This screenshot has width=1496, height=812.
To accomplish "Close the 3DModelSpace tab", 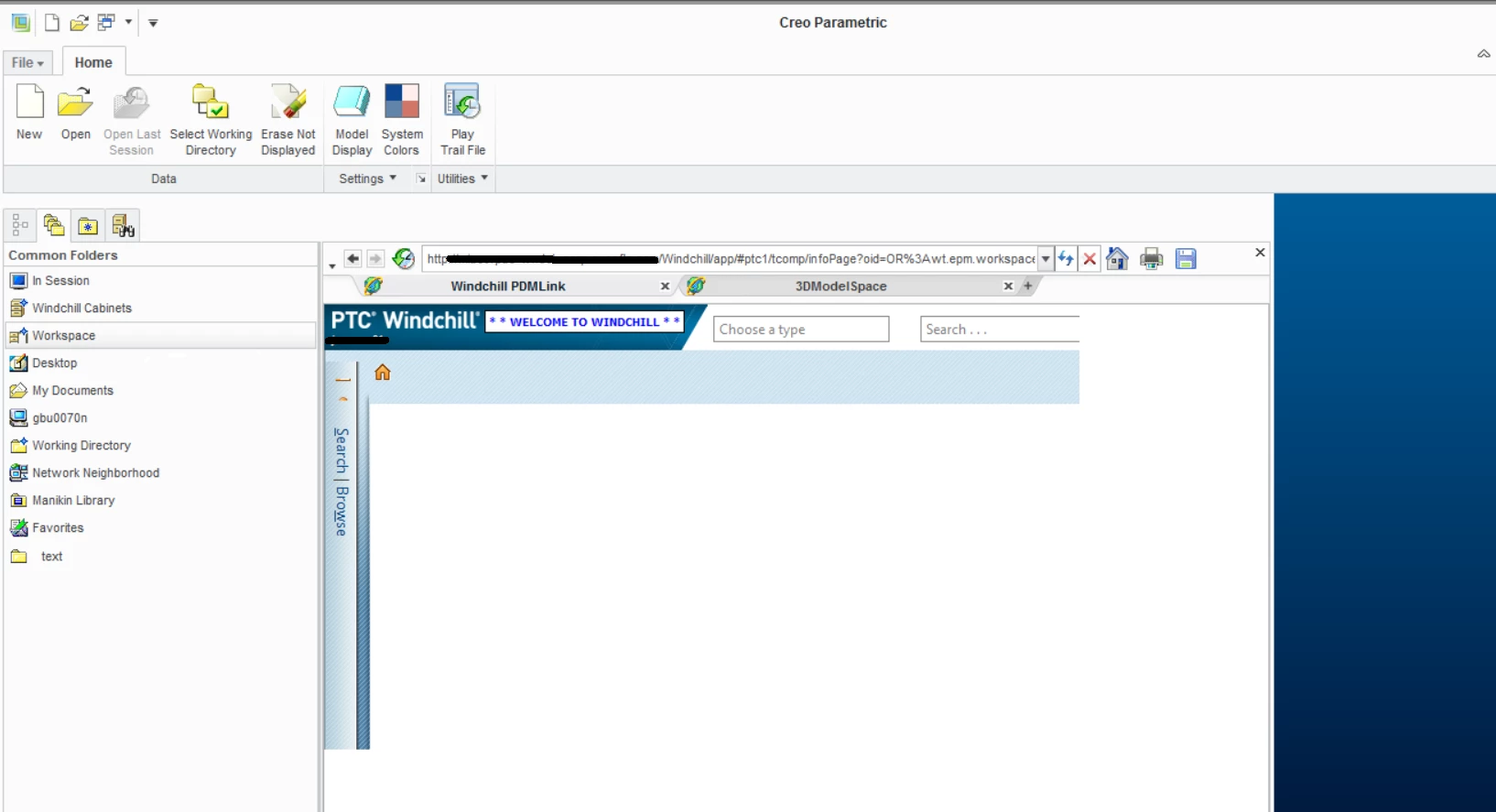I will (1008, 287).
